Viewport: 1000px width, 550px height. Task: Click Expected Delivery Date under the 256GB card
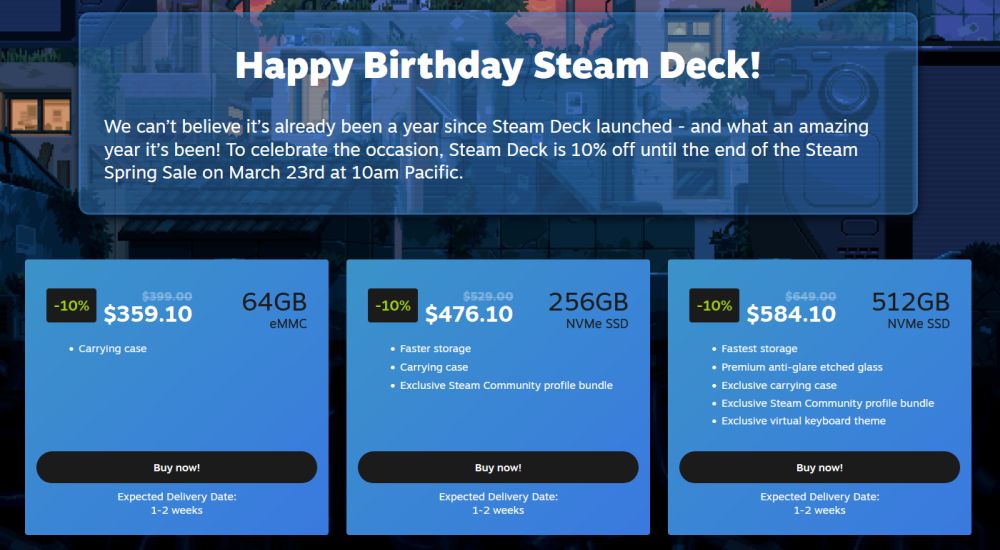click(x=498, y=497)
